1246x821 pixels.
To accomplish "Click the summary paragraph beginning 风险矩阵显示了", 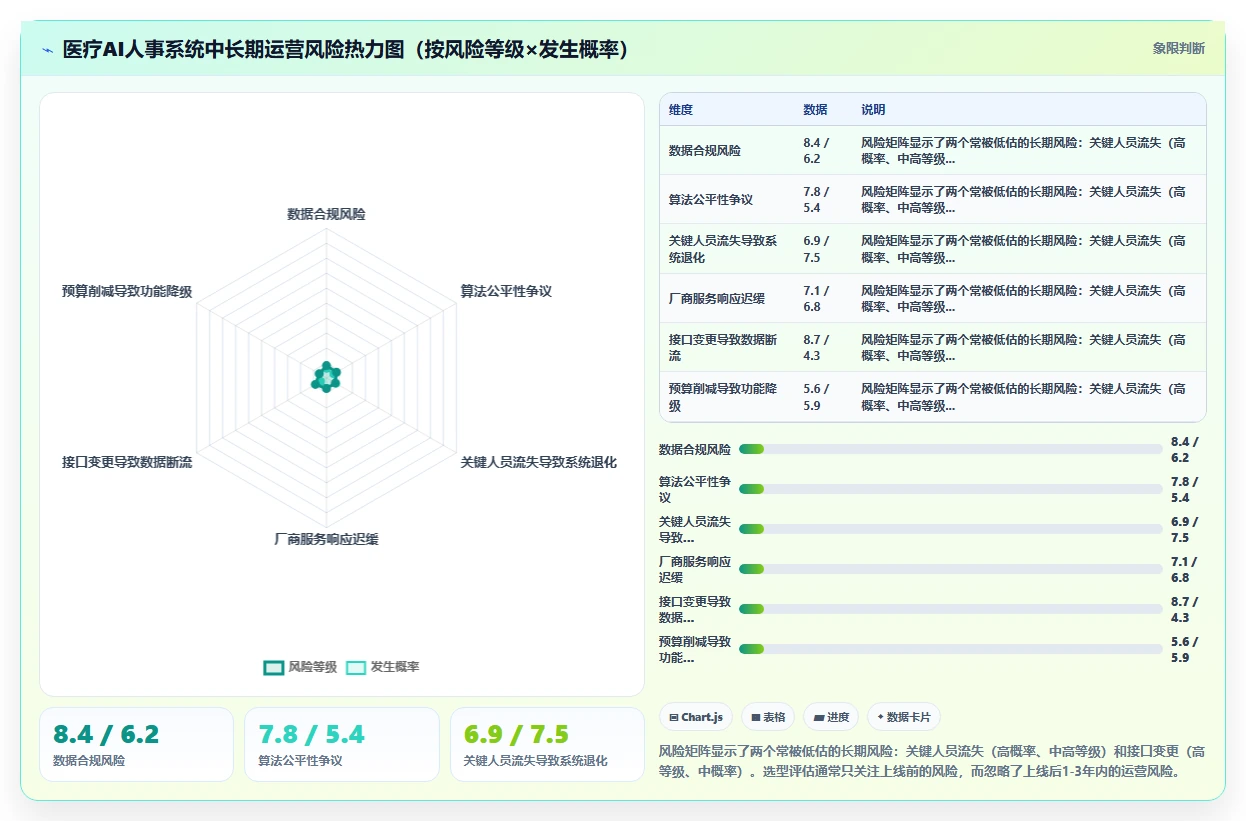I will [x=932, y=761].
